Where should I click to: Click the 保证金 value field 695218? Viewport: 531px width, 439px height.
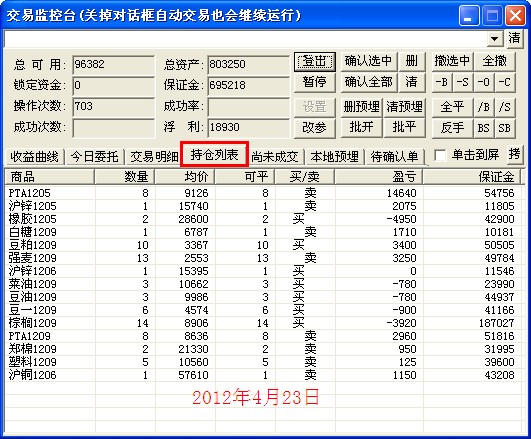coord(249,85)
